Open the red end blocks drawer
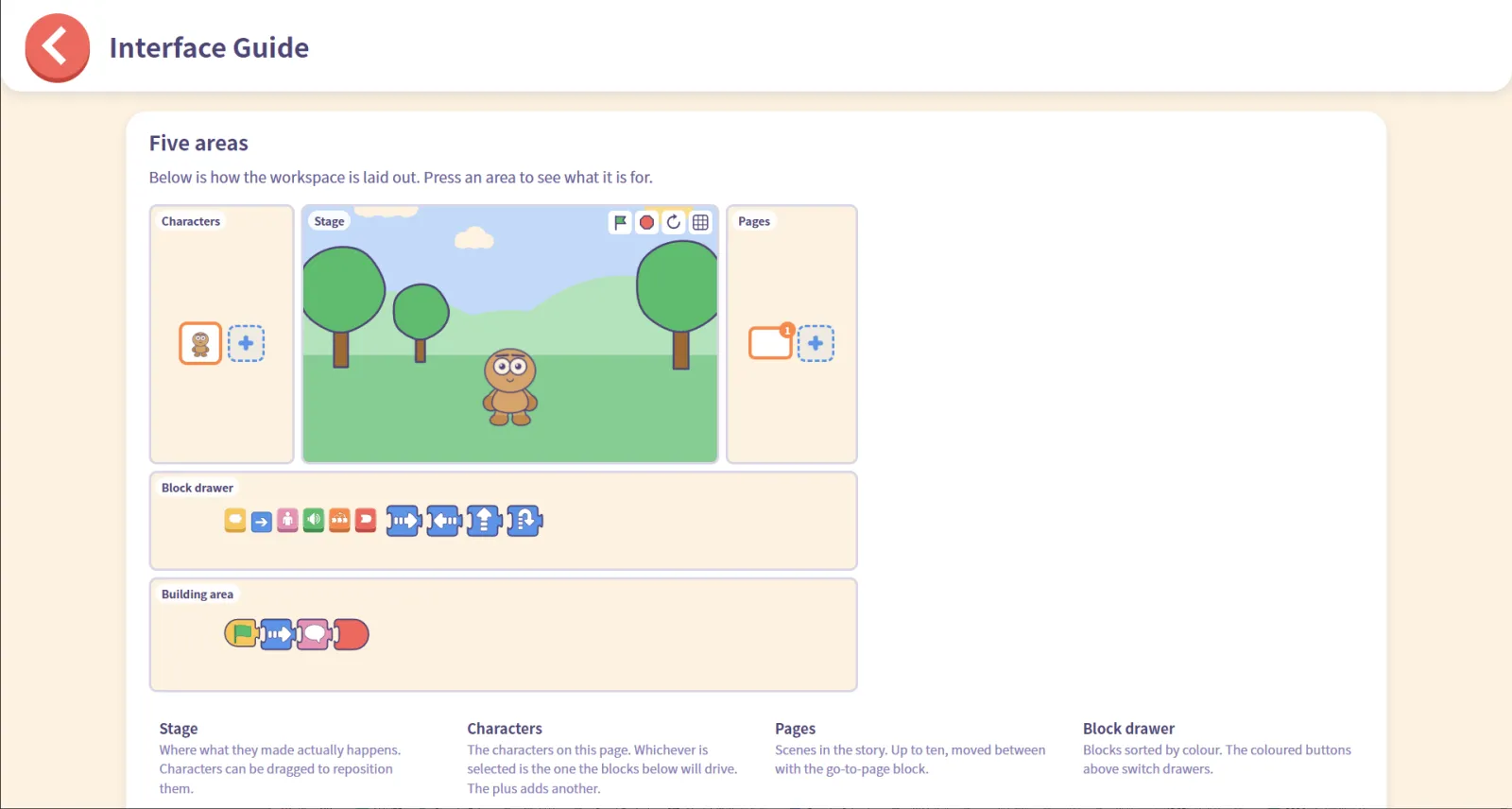1512x809 pixels. click(366, 520)
